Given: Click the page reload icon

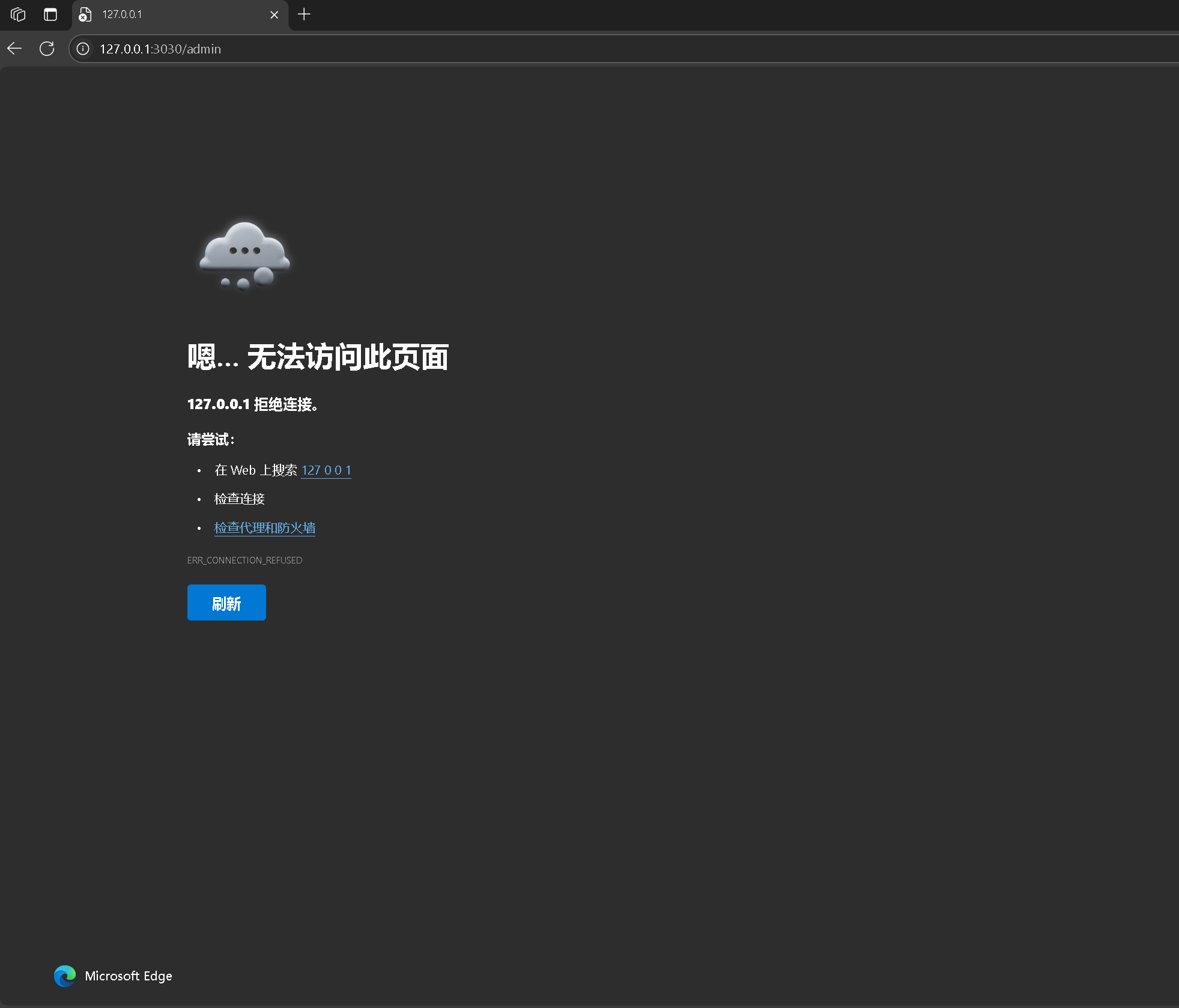Looking at the screenshot, I should point(47,49).
